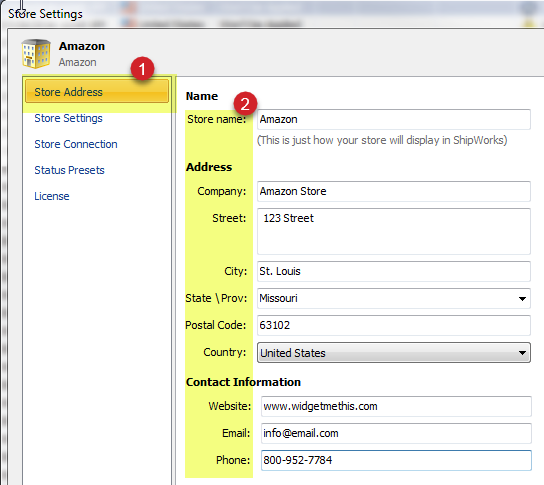
Task: Click the "Name" section heading
Action: (202, 96)
